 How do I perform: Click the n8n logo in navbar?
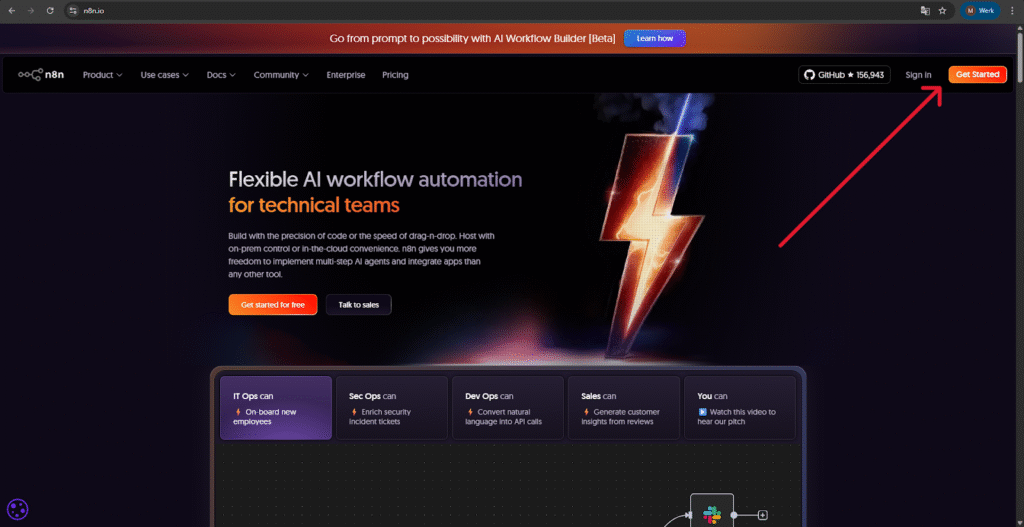tap(42, 75)
